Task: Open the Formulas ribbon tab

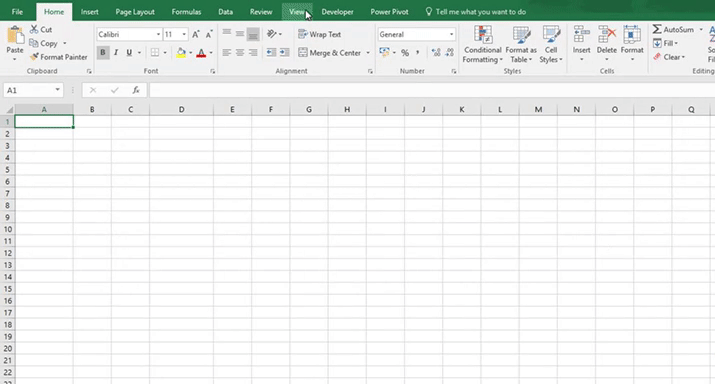Action: 186,12
